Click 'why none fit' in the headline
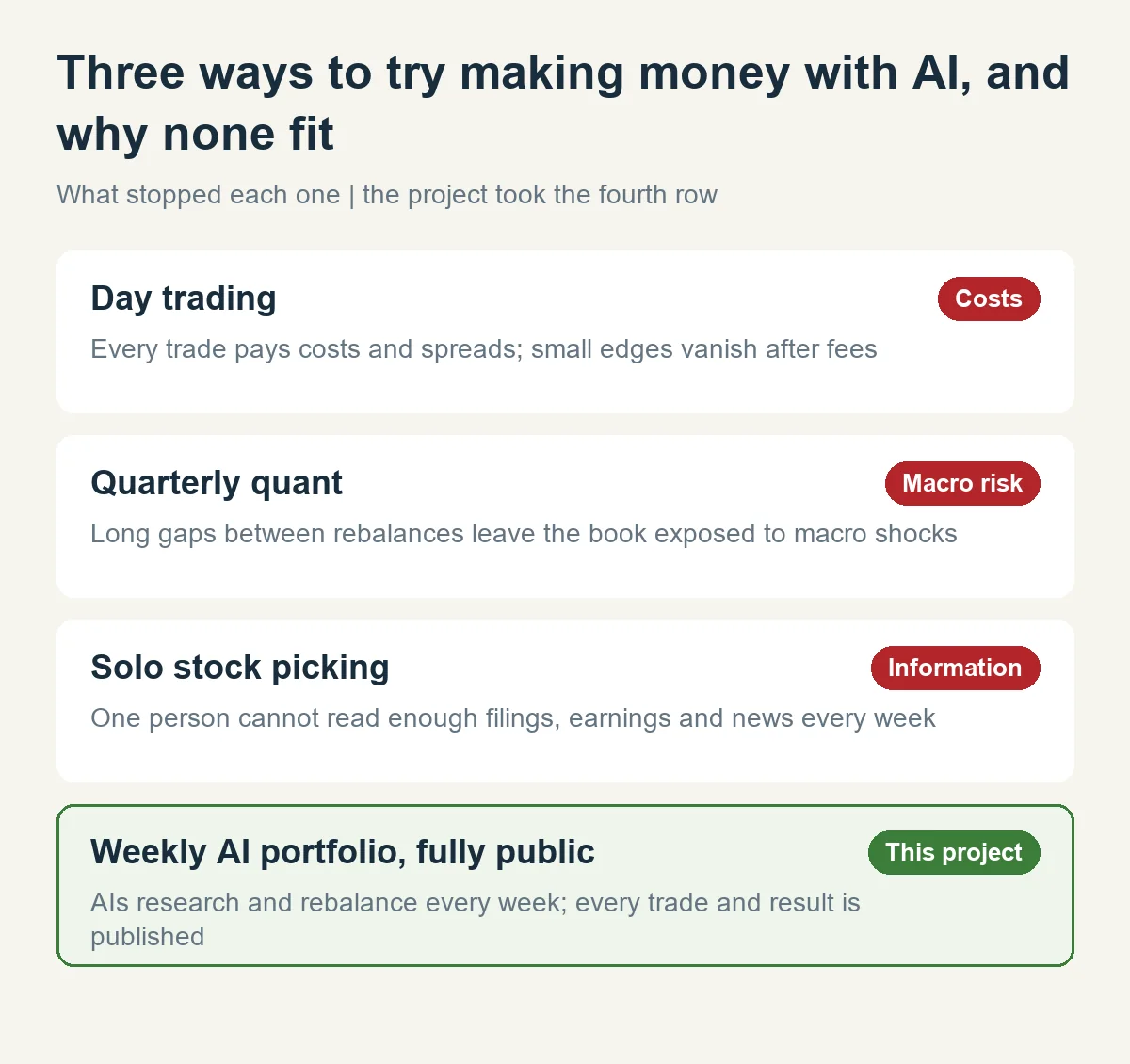Screen dimensions: 1130x1064 pos(195,134)
